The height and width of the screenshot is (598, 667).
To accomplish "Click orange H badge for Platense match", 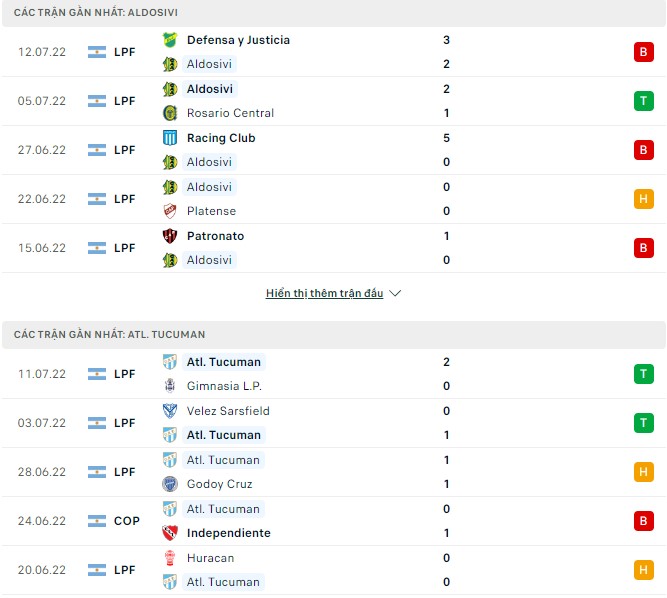I will pyautogui.click(x=643, y=199).
